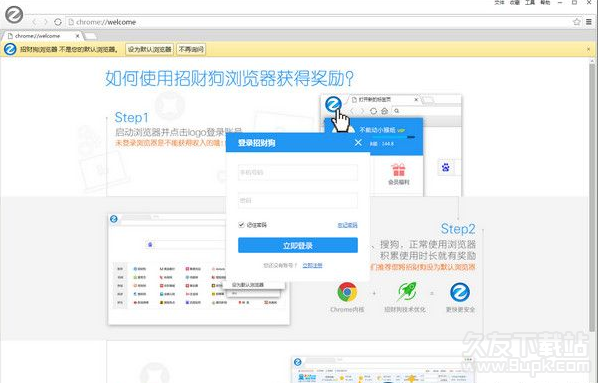This screenshot has height=383, width=598.
Task: Open the 收藏 menu
Action: [514, 2]
